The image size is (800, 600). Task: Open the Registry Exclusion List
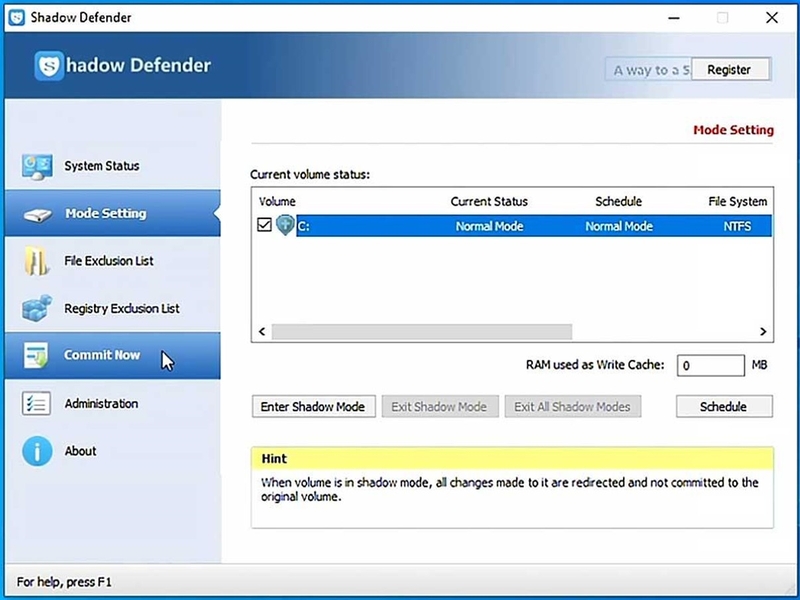[x=113, y=308]
